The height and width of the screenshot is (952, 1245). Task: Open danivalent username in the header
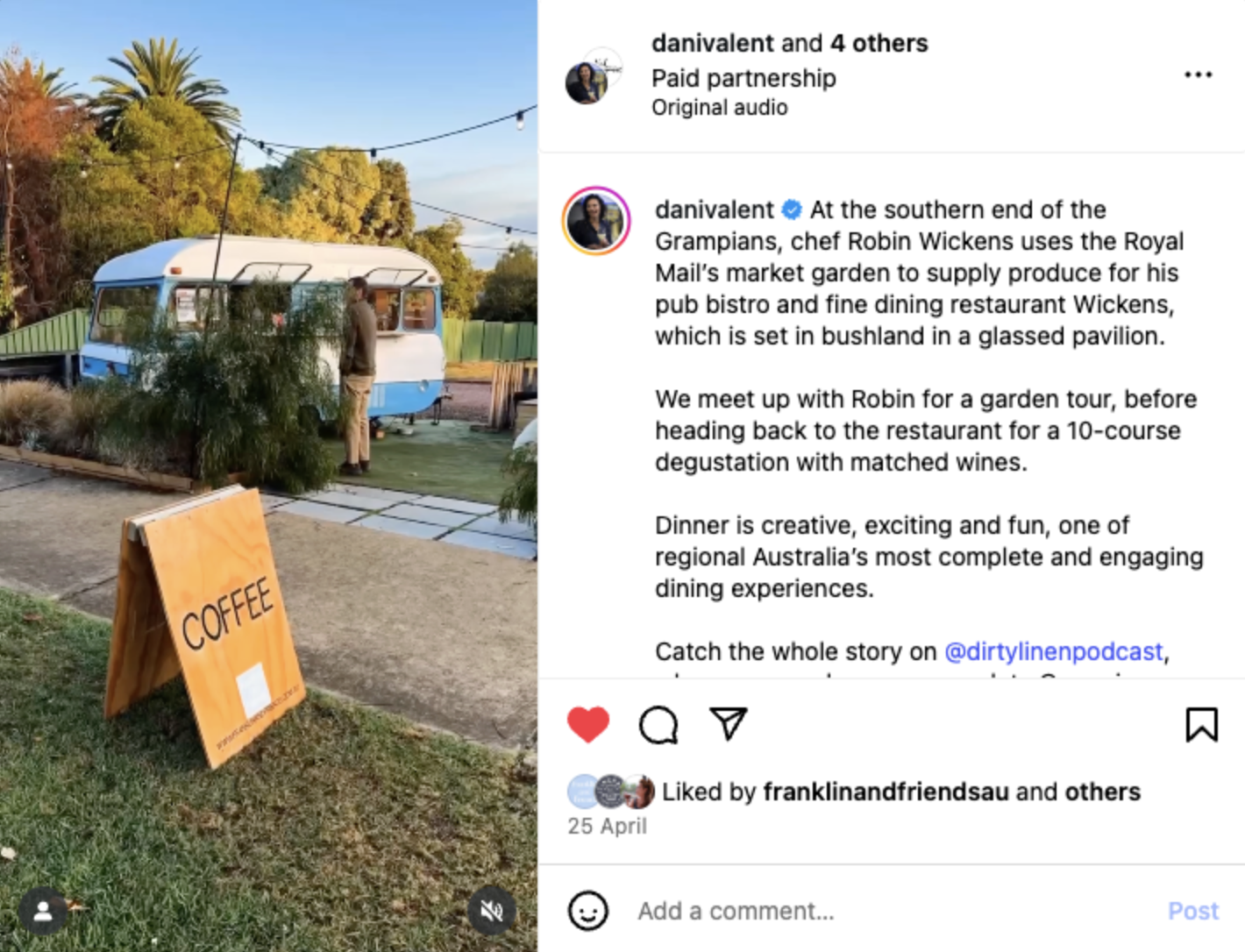[x=713, y=43]
